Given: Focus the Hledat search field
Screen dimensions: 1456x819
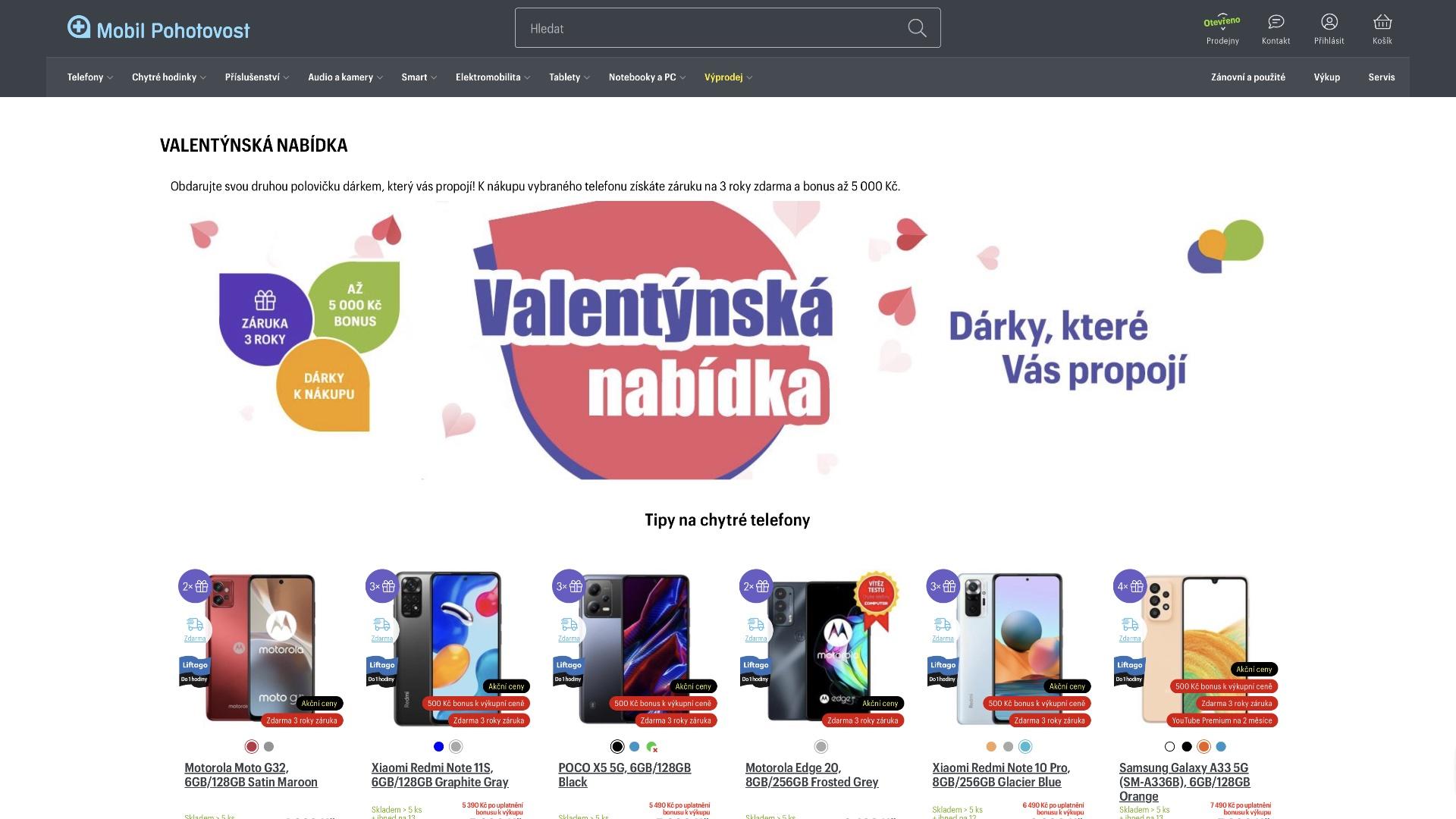Looking at the screenshot, I should pos(711,28).
